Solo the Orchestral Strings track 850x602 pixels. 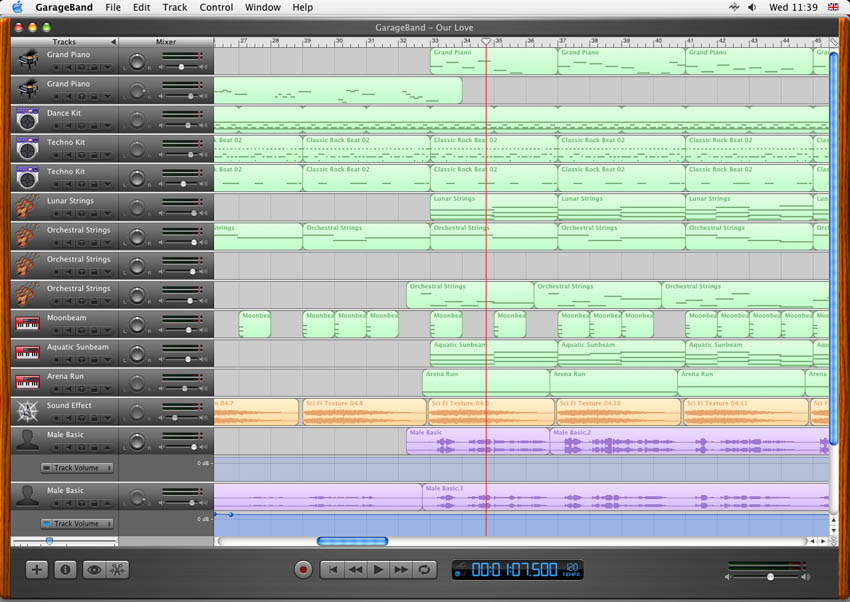click(x=81, y=241)
